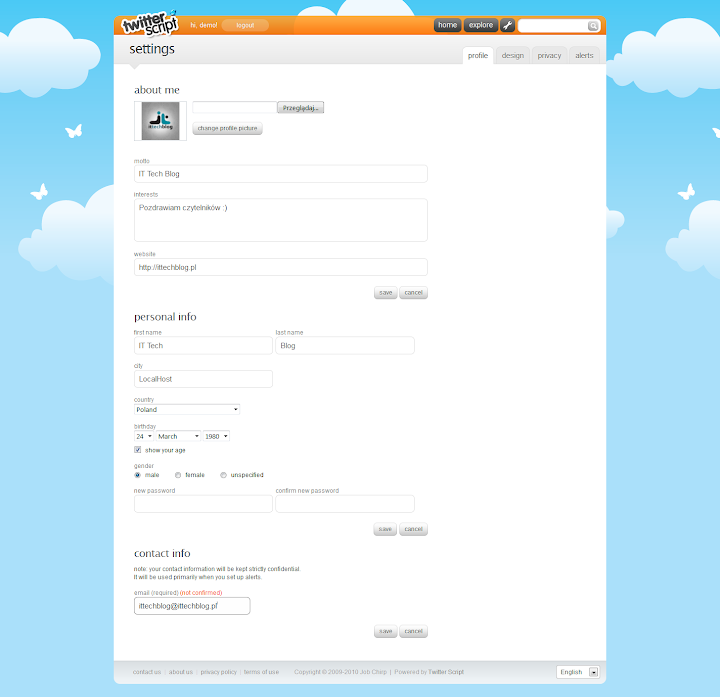The image size is (720, 697).
Task: Save the personal info section
Action: tap(385, 529)
